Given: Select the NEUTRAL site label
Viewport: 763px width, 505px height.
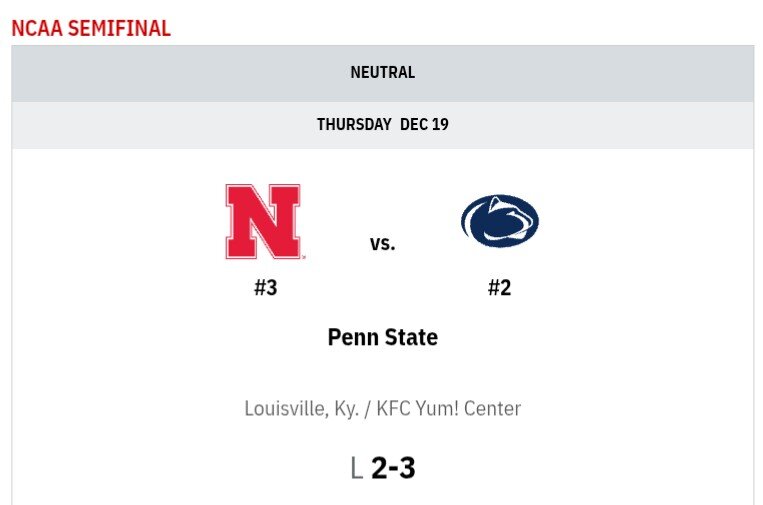Looking at the screenshot, I should 382,72.
